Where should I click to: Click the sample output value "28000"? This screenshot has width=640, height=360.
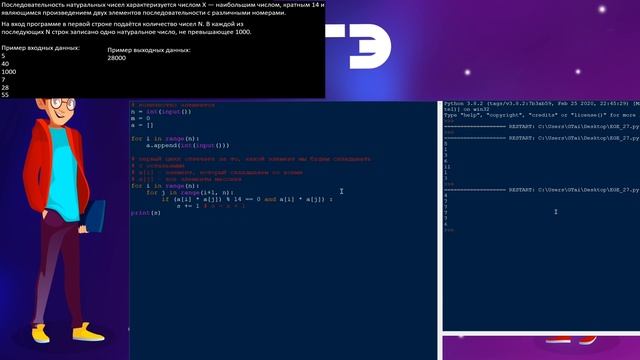[117, 58]
